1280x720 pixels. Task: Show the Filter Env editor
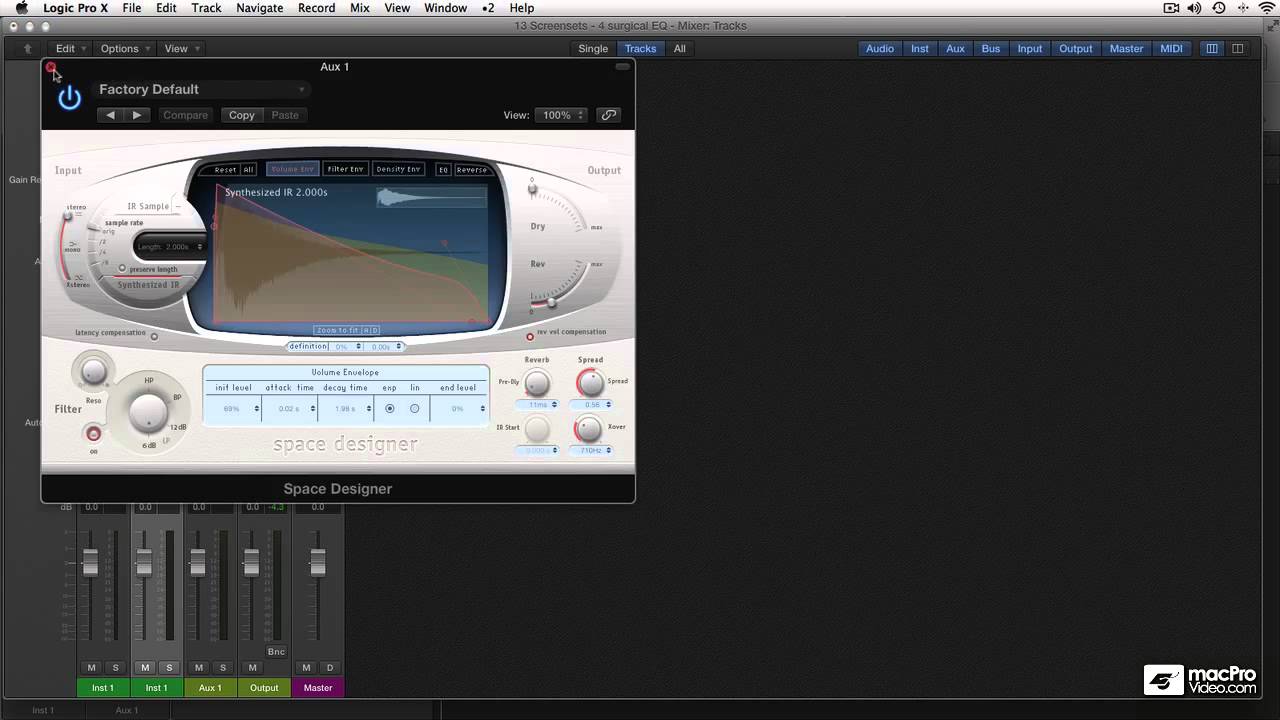[x=345, y=169]
